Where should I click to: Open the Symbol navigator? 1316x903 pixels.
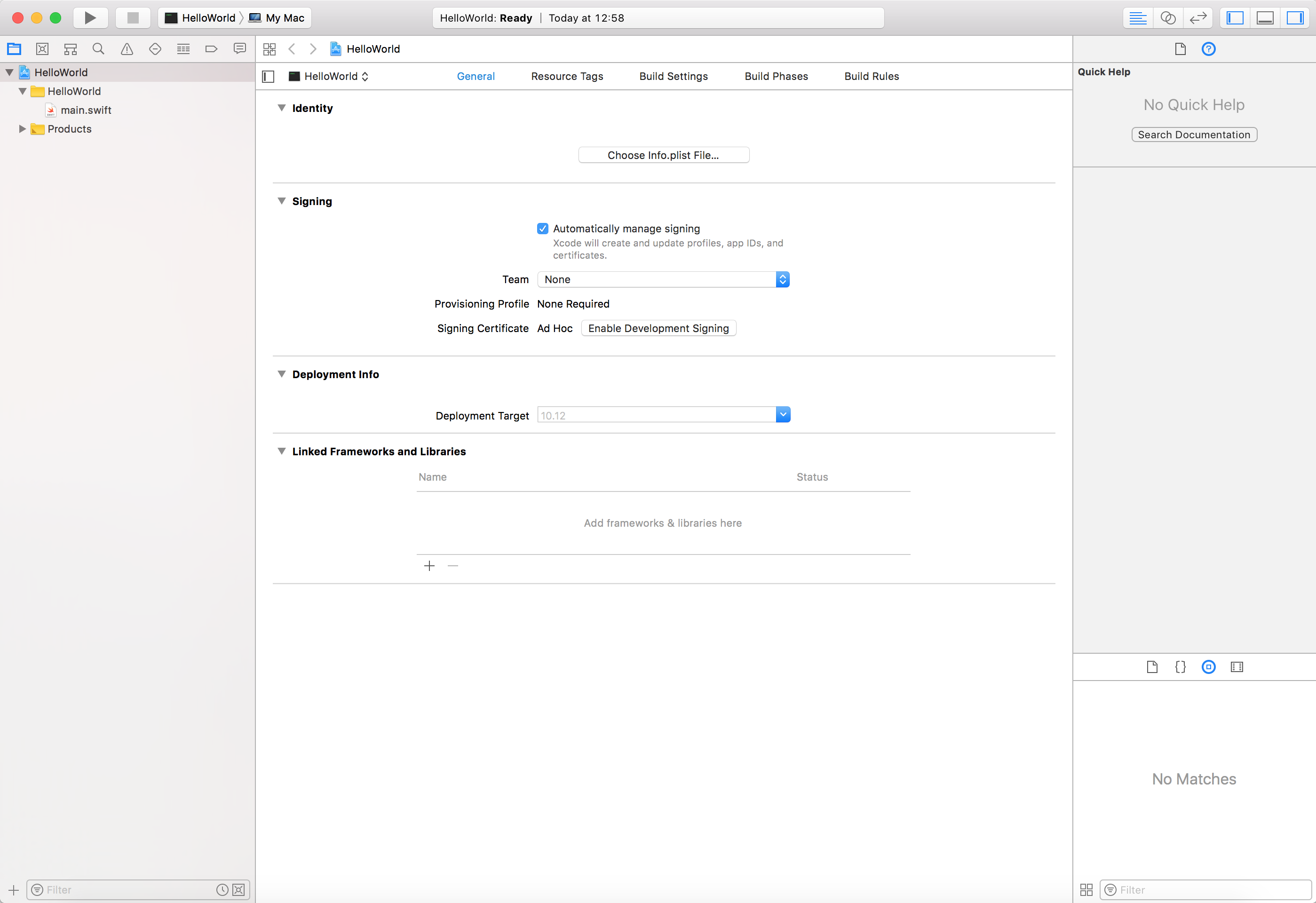[70, 49]
